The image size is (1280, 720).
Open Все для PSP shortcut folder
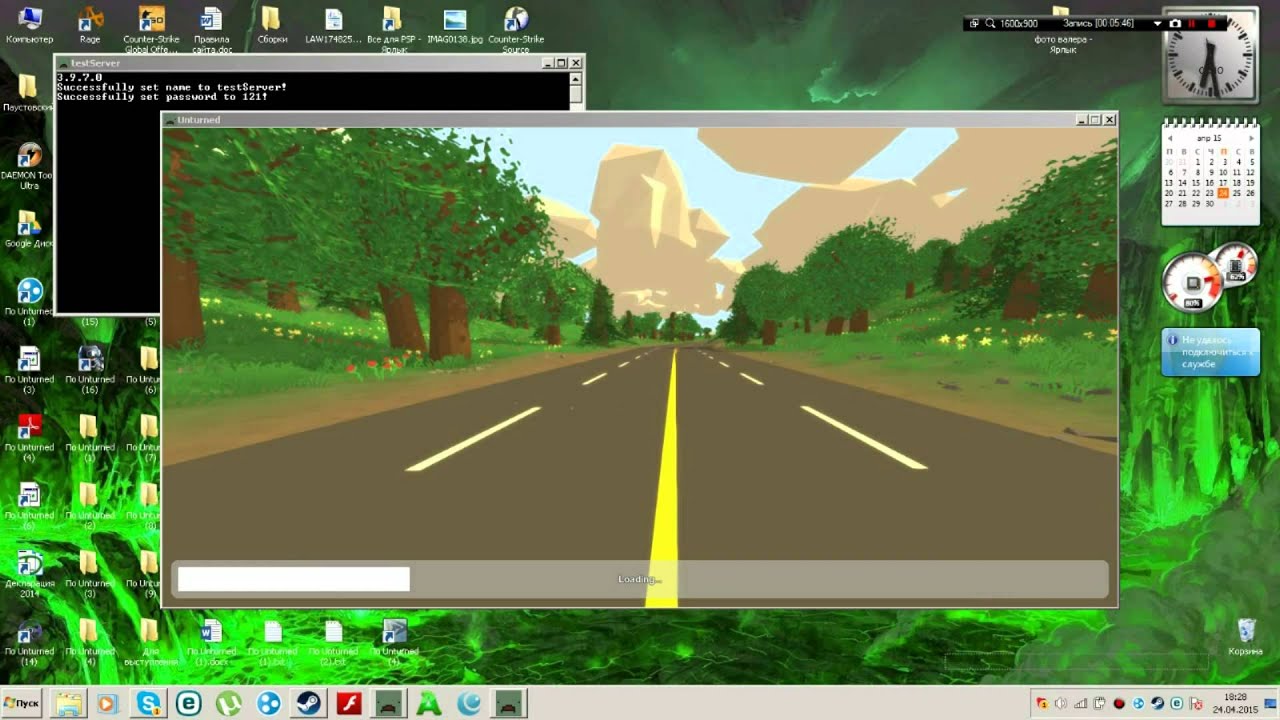[x=392, y=29]
